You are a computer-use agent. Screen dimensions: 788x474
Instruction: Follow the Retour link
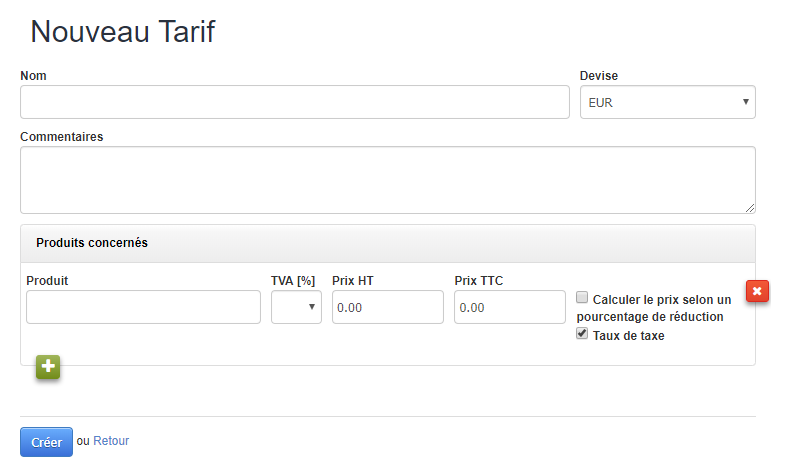tap(111, 441)
